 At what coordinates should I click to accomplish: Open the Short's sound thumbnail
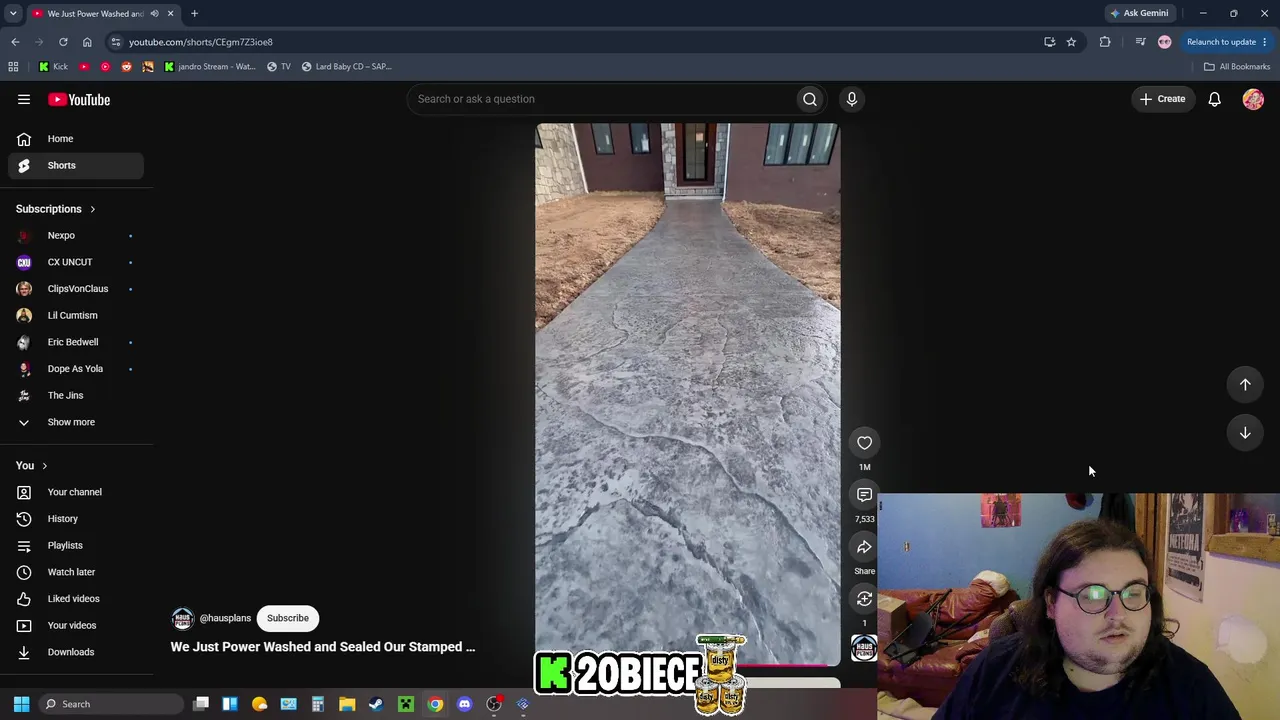click(864, 648)
